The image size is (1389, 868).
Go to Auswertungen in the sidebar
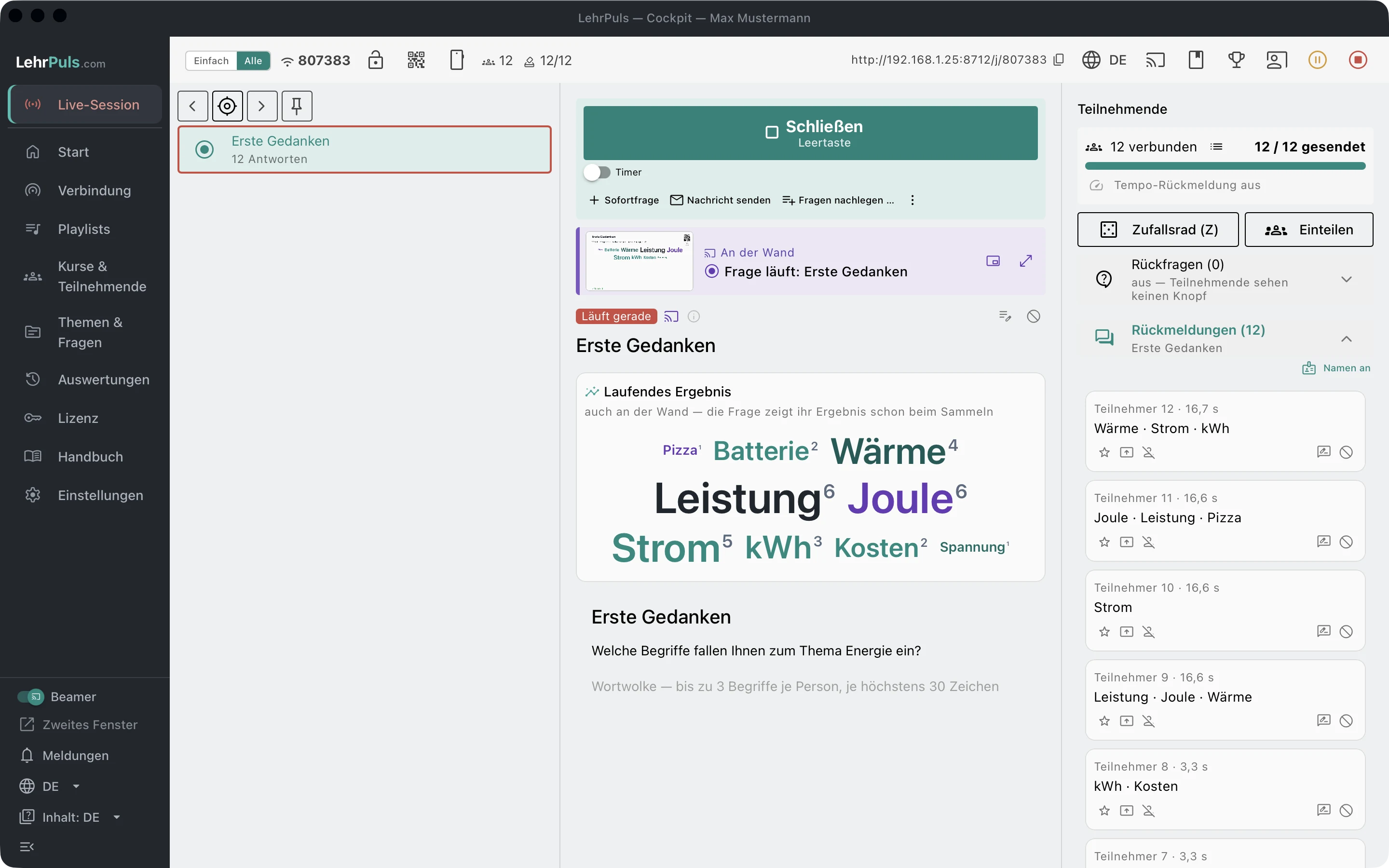tap(85, 380)
